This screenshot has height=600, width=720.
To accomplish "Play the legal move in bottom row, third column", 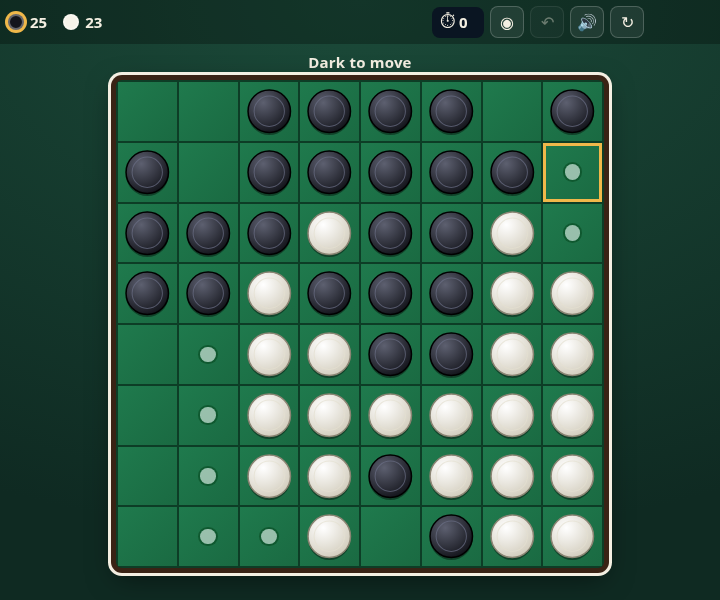I will tap(269, 536).
